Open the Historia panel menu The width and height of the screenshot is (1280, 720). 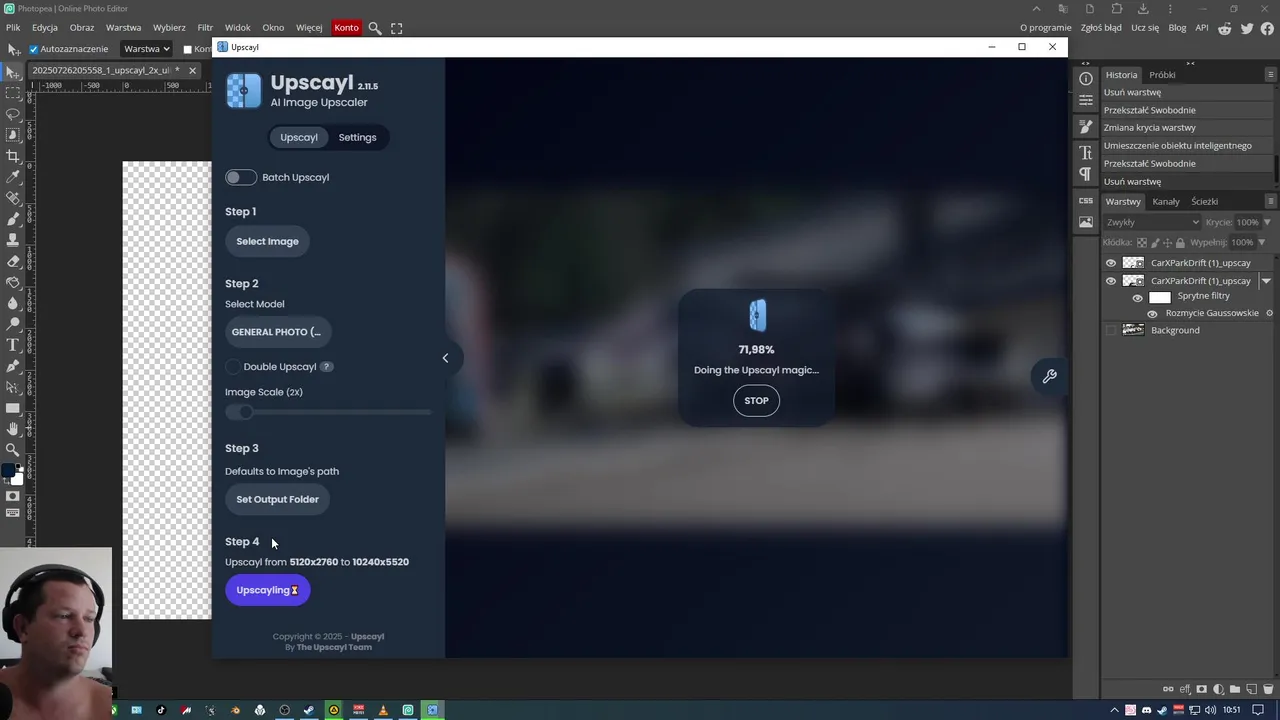(x=1271, y=74)
